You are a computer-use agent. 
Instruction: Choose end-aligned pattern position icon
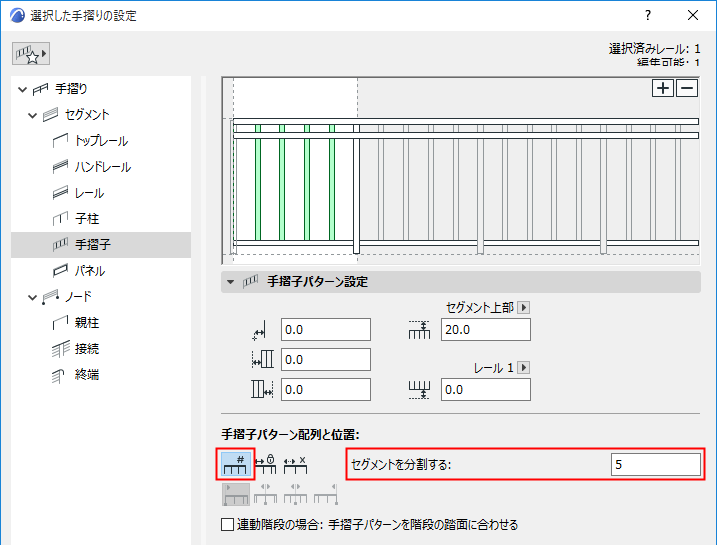tap(326, 494)
